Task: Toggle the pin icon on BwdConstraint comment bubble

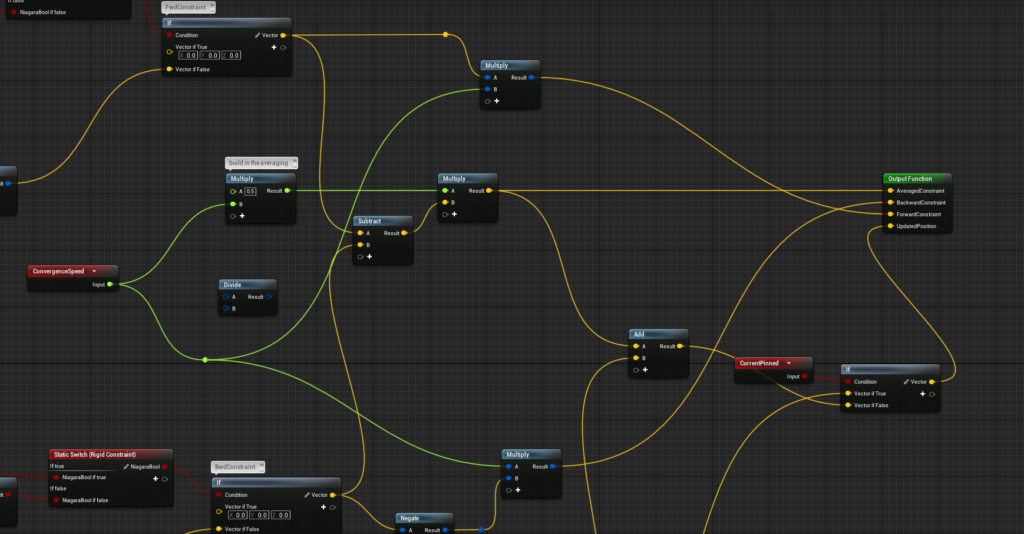Action: (261, 466)
